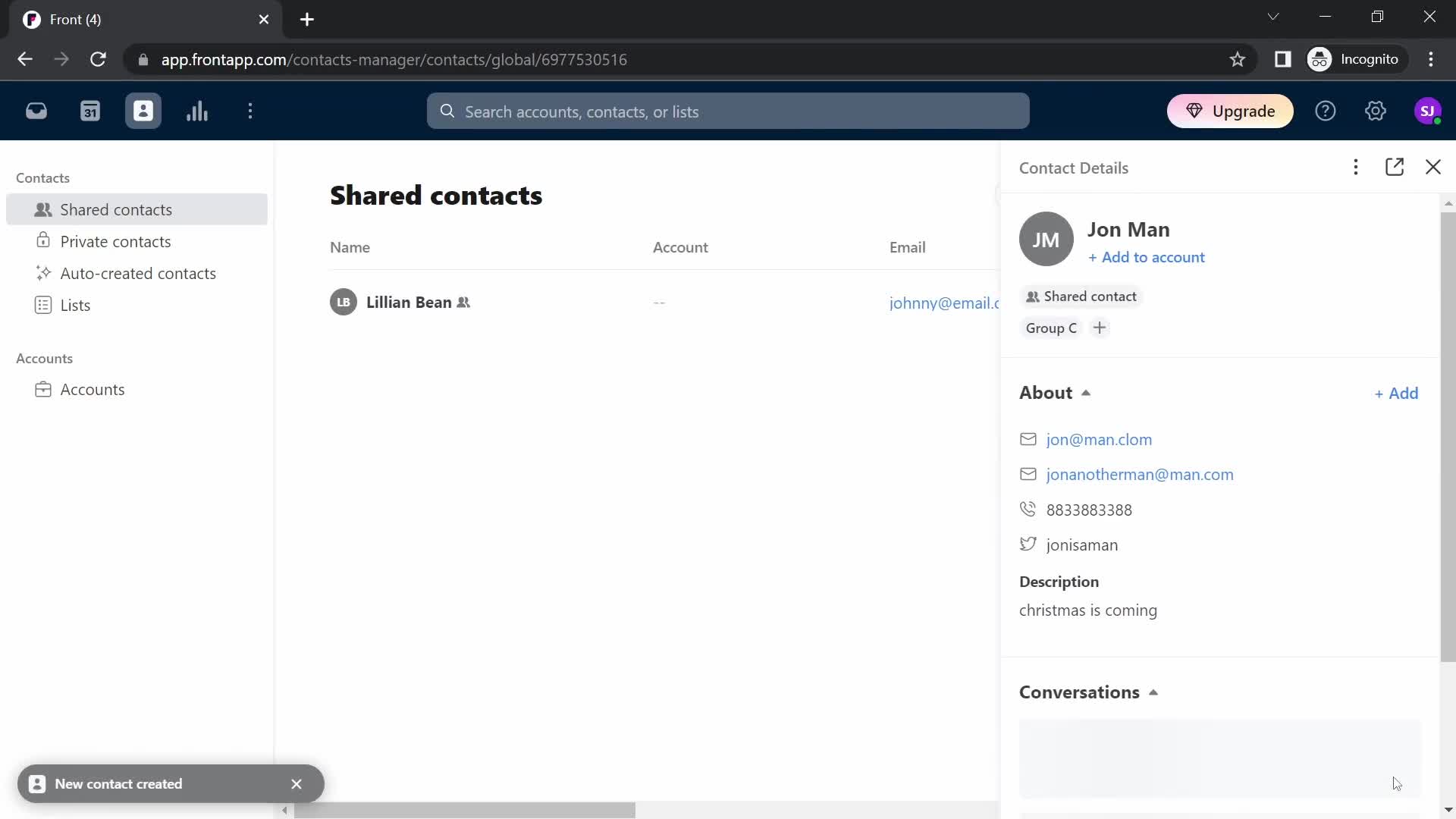Click the shared contact icon on Lillian Bean
The width and height of the screenshot is (1456, 819).
coord(464,301)
